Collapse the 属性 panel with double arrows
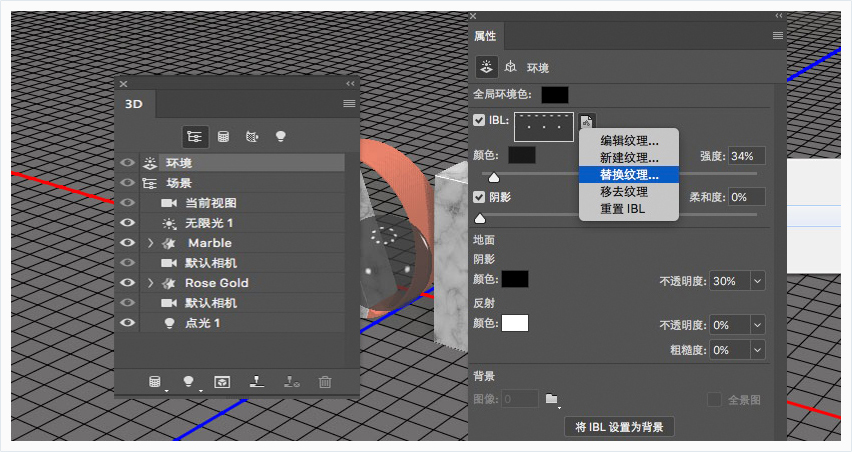 (x=779, y=16)
